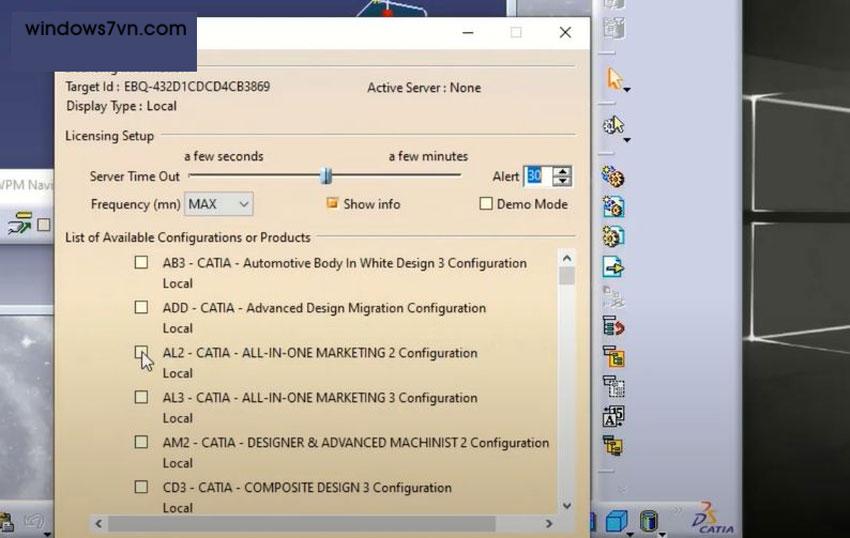The image size is (850, 538).
Task: Click the configurations list scroll up arrow
Action: (x=567, y=259)
